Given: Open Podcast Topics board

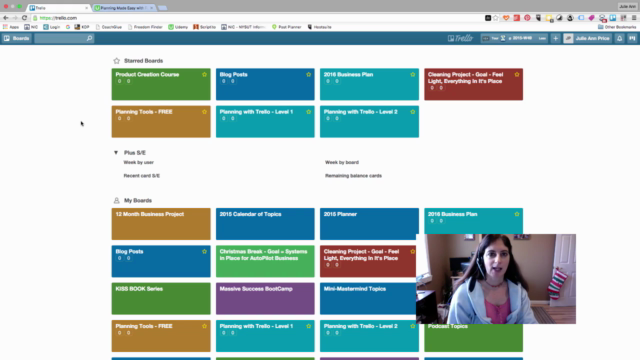Looking at the screenshot, I should click(x=473, y=338).
